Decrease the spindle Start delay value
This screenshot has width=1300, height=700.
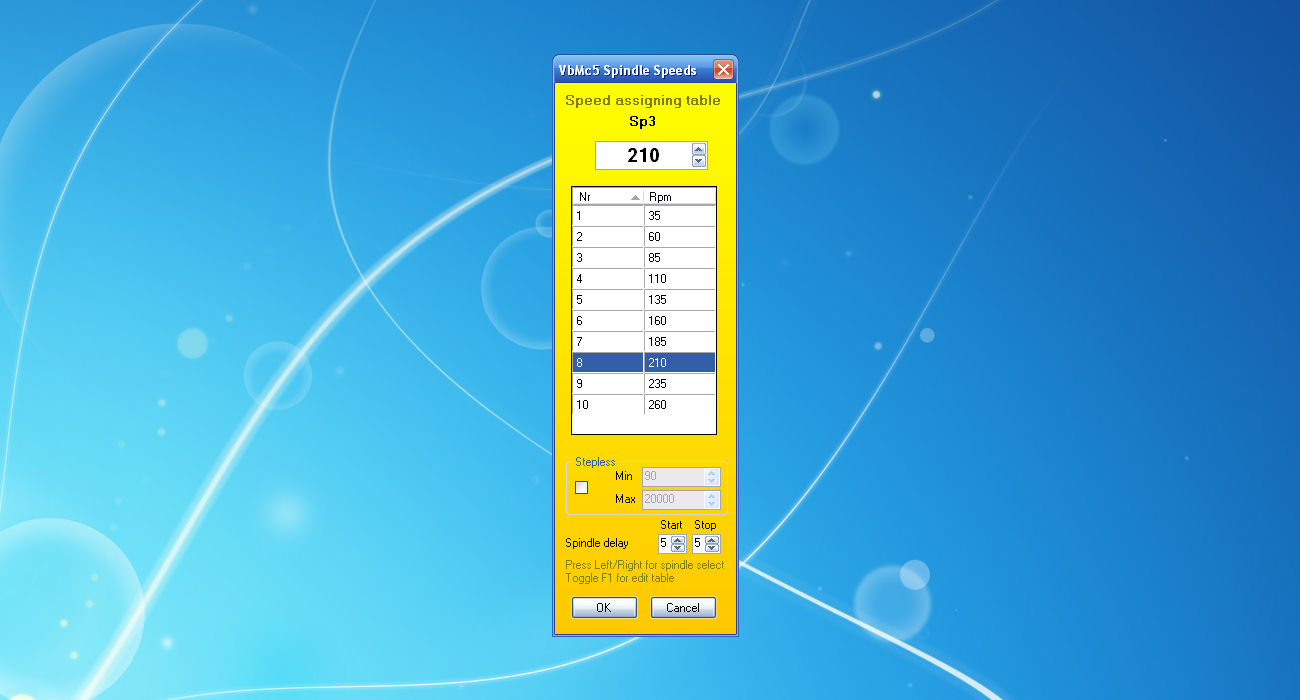[678, 548]
